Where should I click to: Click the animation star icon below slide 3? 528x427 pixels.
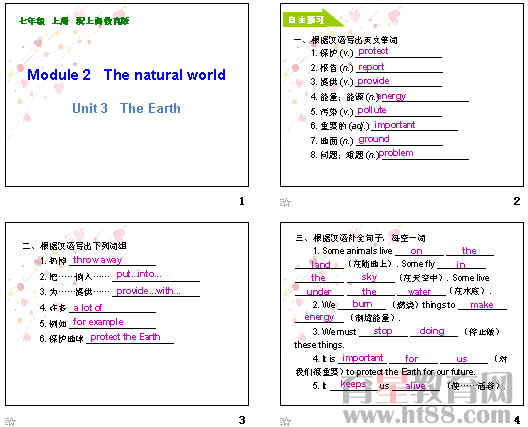(10, 421)
